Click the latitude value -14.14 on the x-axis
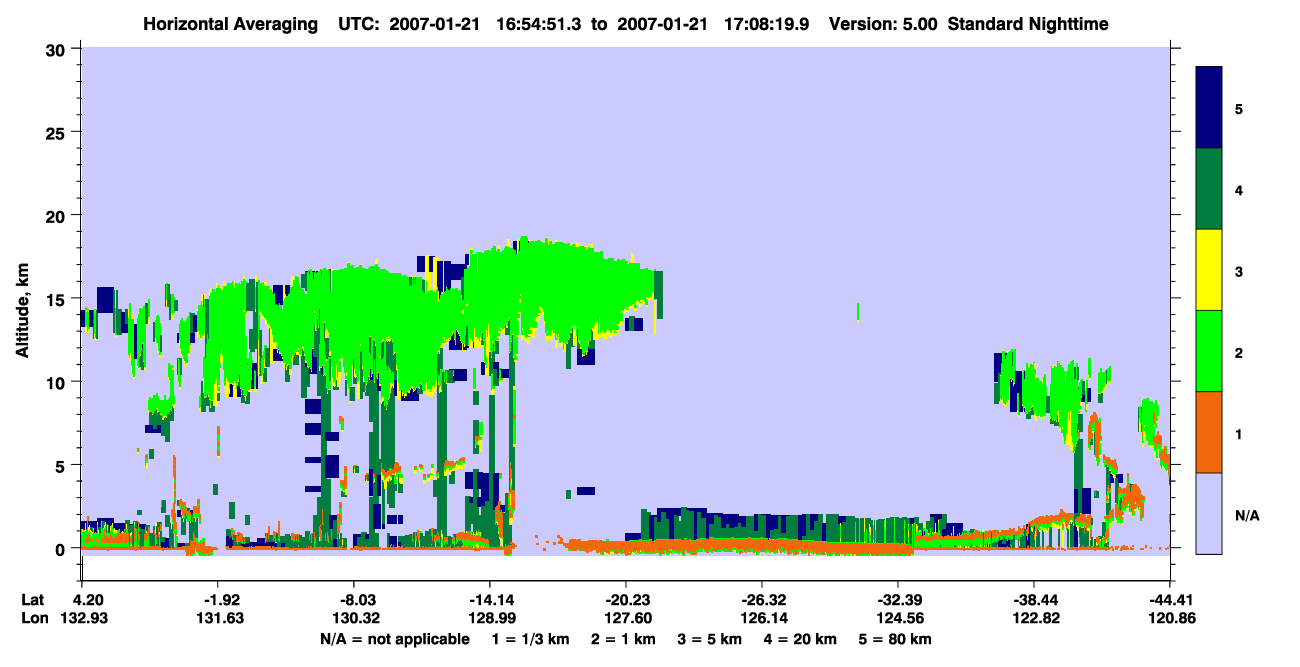This screenshot has height=667, width=1300. pyautogui.click(x=489, y=600)
